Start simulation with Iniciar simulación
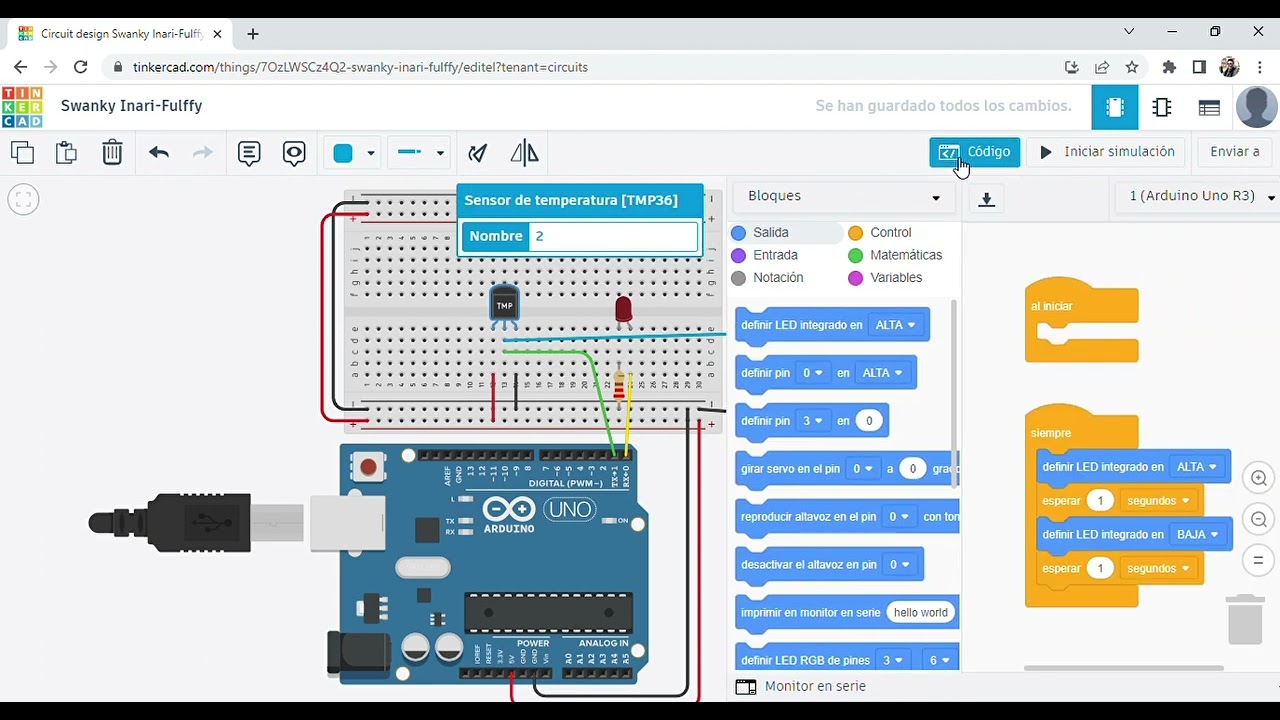Viewport: 1280px width, 720px height. click(1106, 152)
